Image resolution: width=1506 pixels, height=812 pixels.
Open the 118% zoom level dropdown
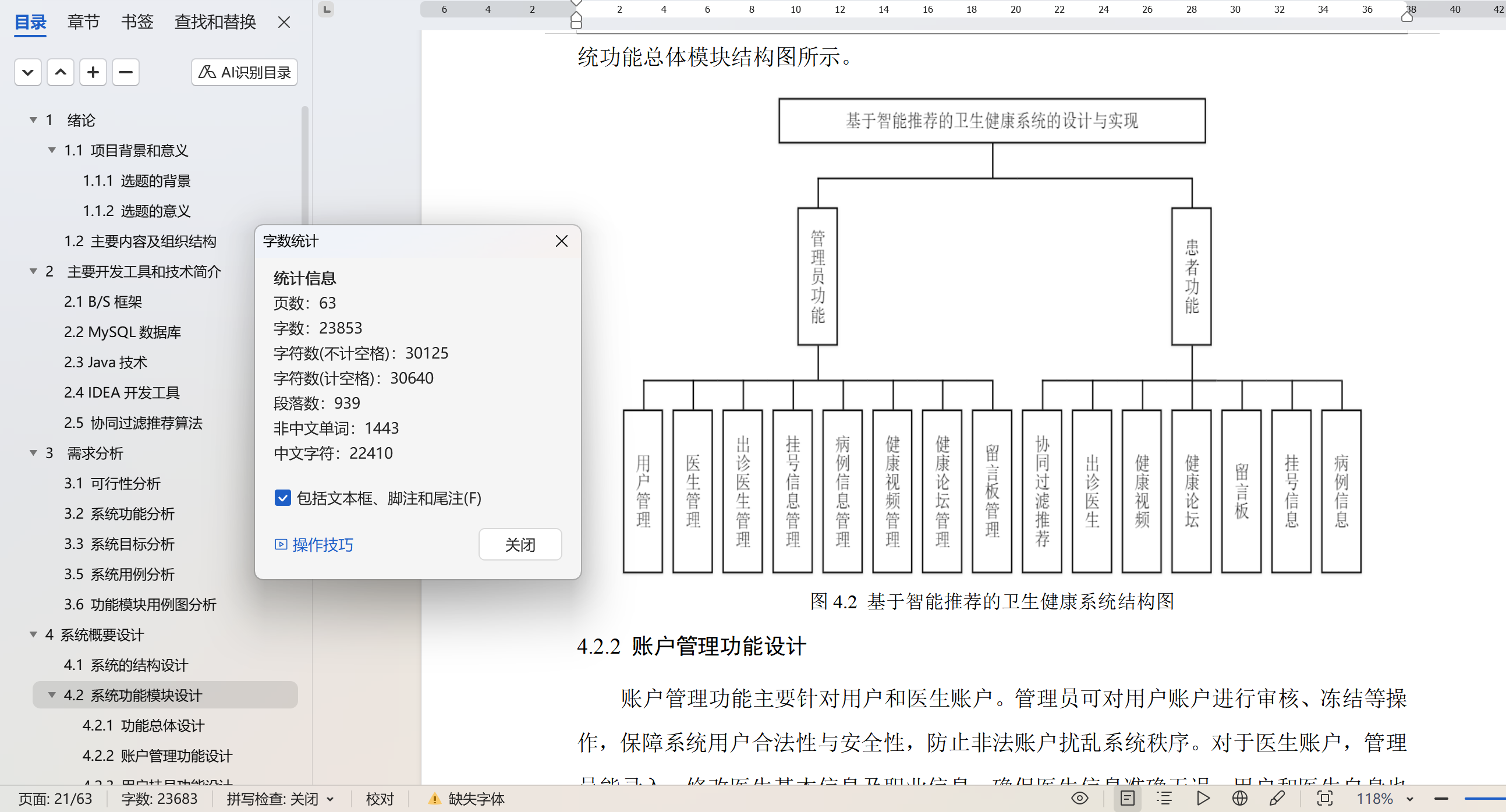coord(1409,799)
